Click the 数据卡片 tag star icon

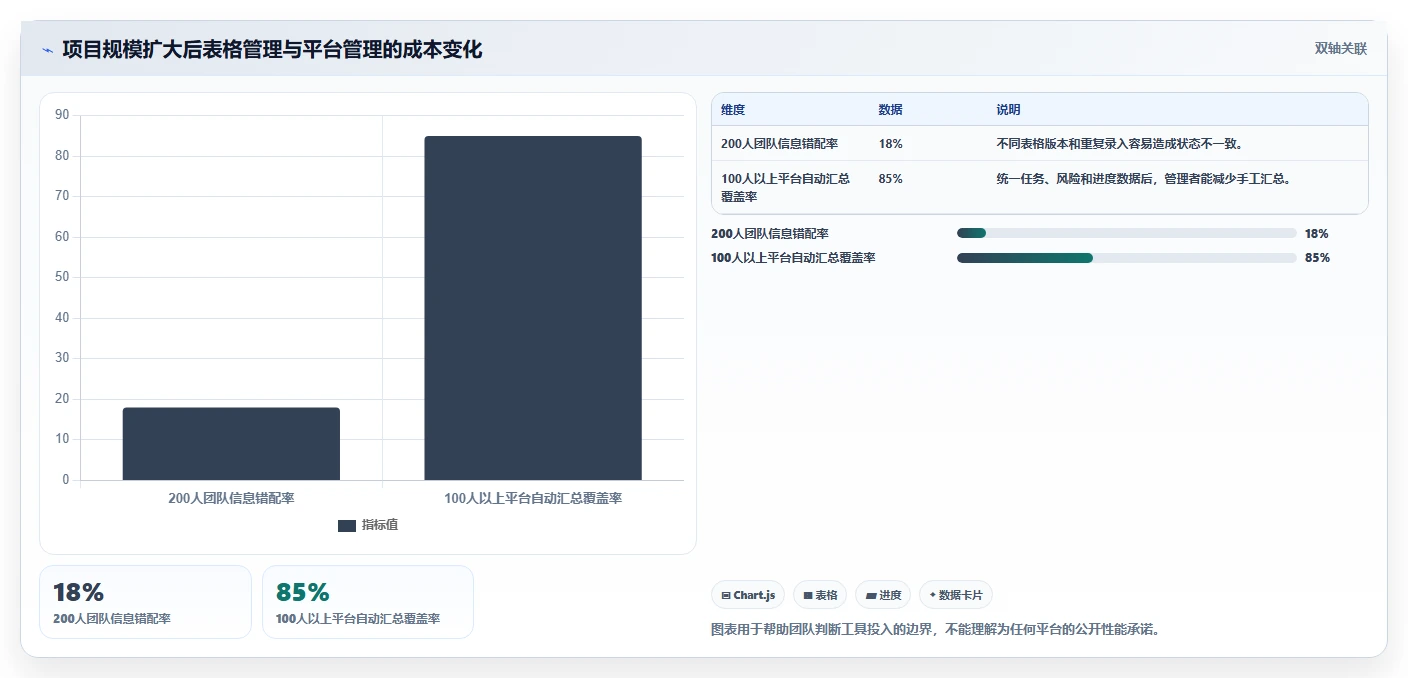tap(932, 595)
